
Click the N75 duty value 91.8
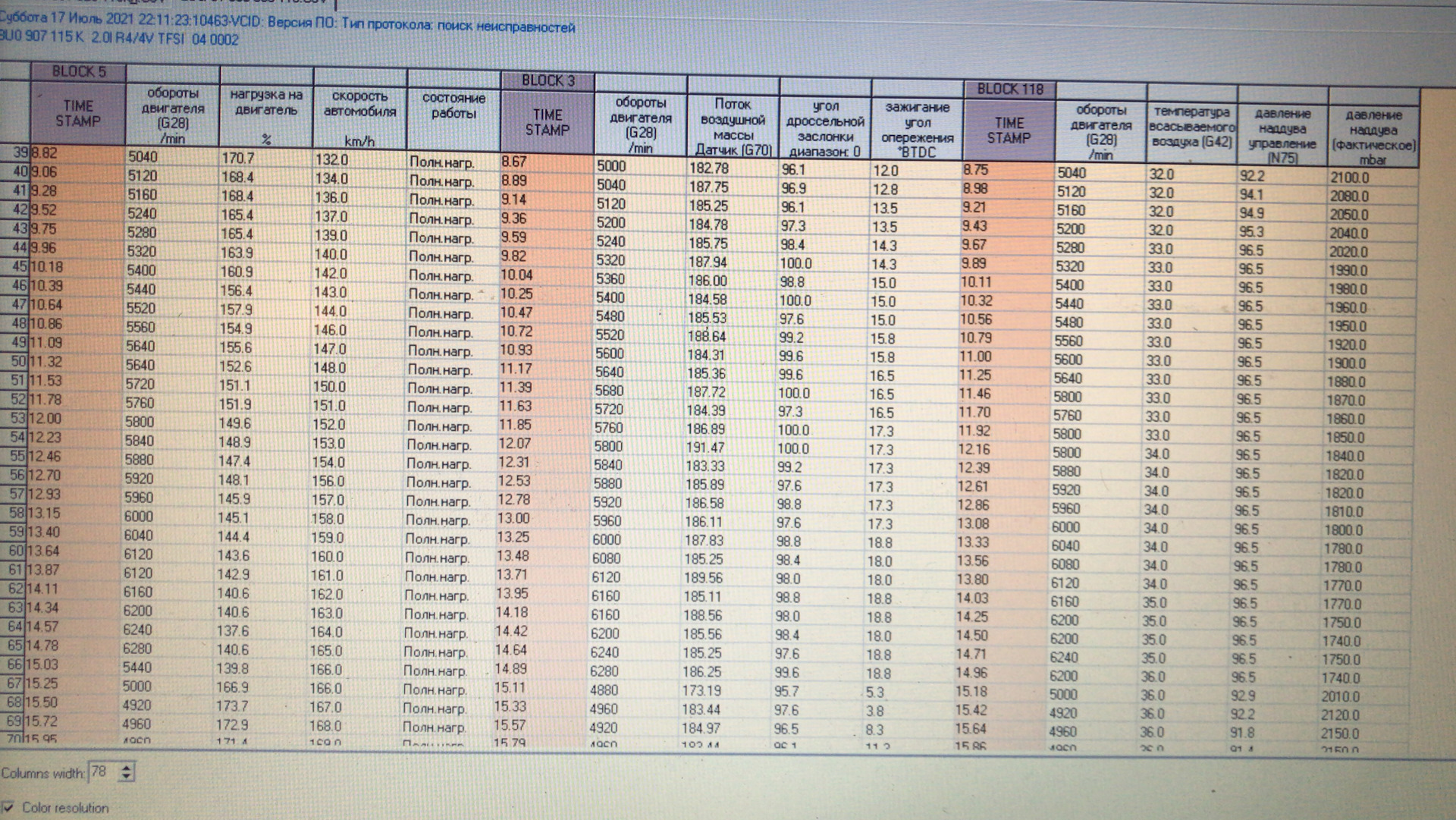(x=1242, y=732)
